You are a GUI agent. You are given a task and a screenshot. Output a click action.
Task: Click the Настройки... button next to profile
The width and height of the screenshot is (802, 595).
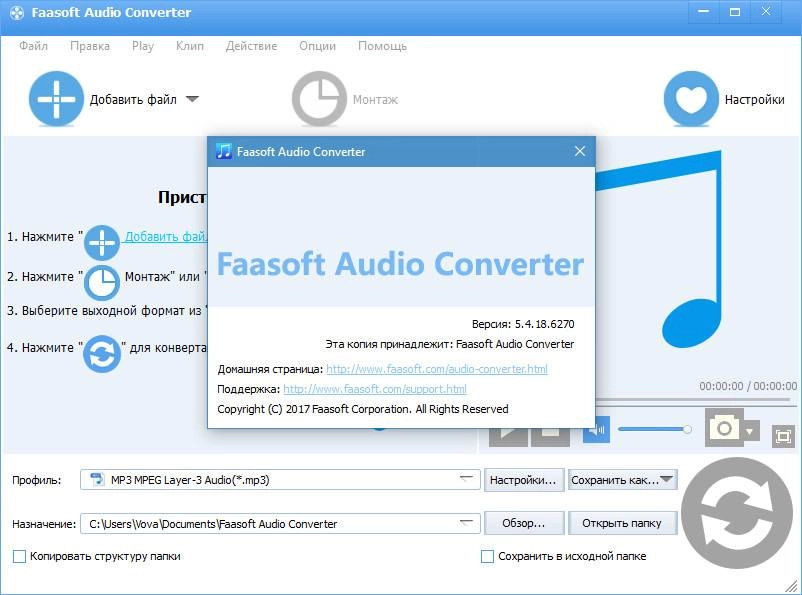[524, 480]
